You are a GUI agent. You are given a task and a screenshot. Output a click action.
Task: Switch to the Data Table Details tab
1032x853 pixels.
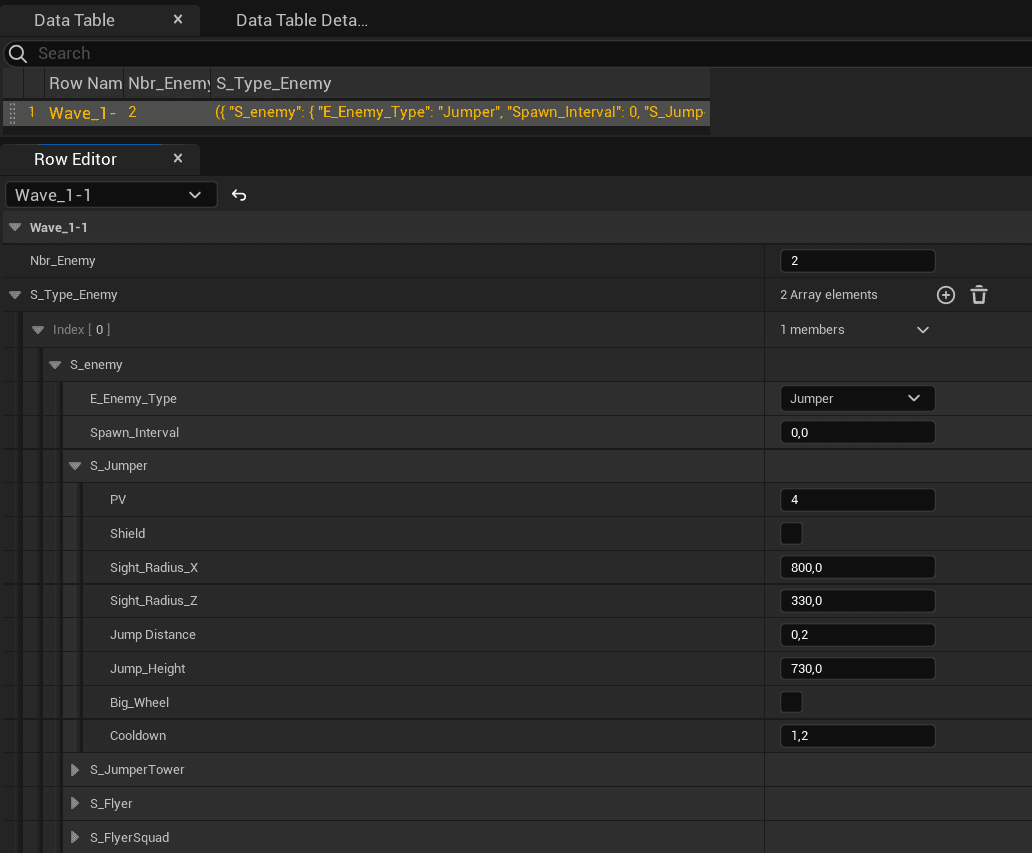coord(301,20)
